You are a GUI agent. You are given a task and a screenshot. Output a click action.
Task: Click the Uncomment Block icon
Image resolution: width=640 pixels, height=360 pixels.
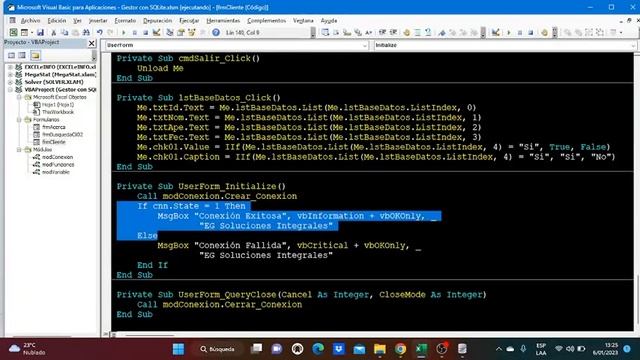[x=428, y=32]
